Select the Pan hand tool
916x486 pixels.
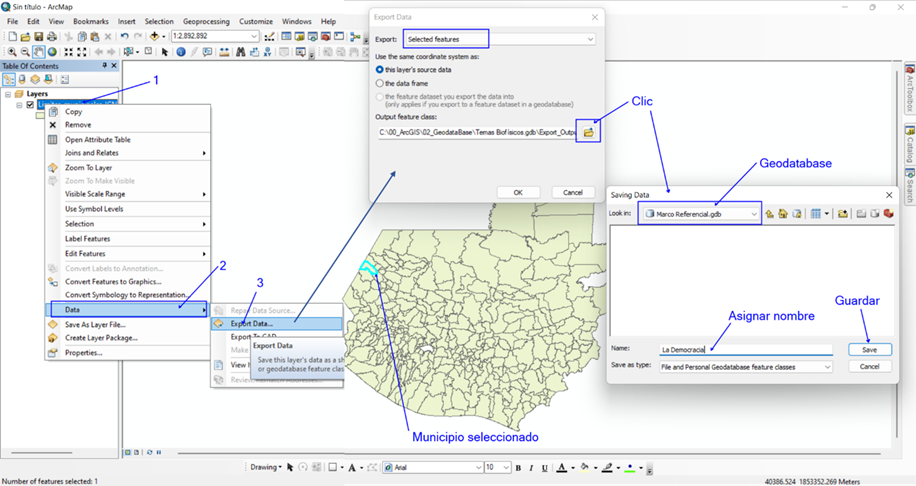coord(39,52)
